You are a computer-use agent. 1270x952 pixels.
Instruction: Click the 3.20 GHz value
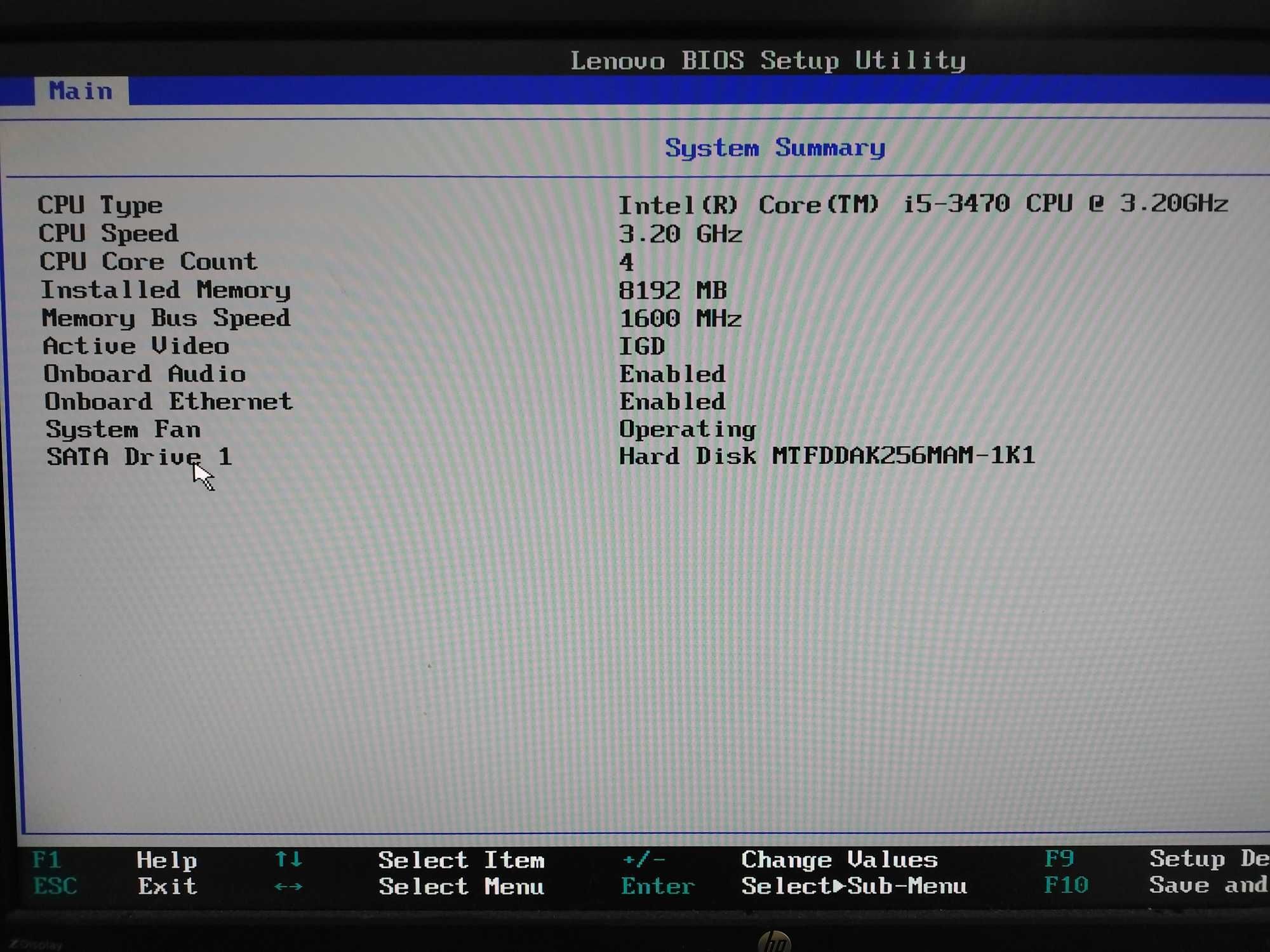pos(681,234)
